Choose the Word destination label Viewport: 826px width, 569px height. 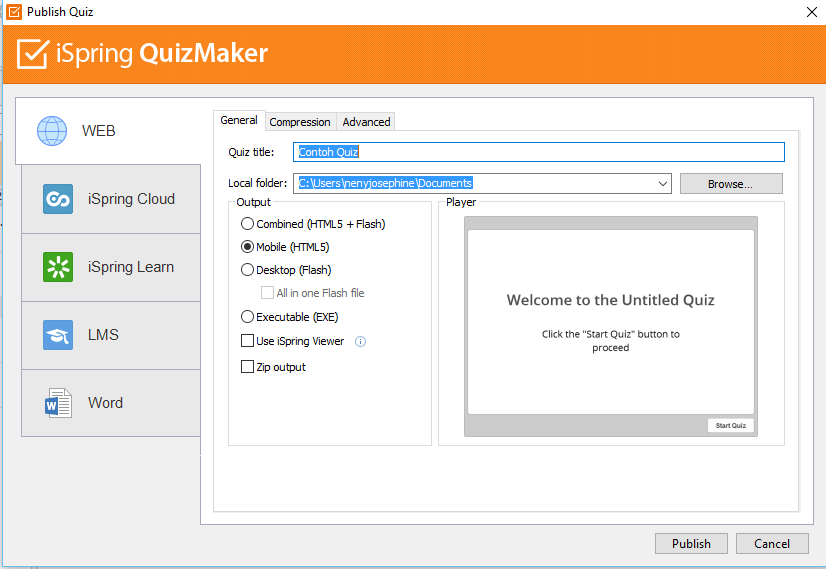[105, 403]
